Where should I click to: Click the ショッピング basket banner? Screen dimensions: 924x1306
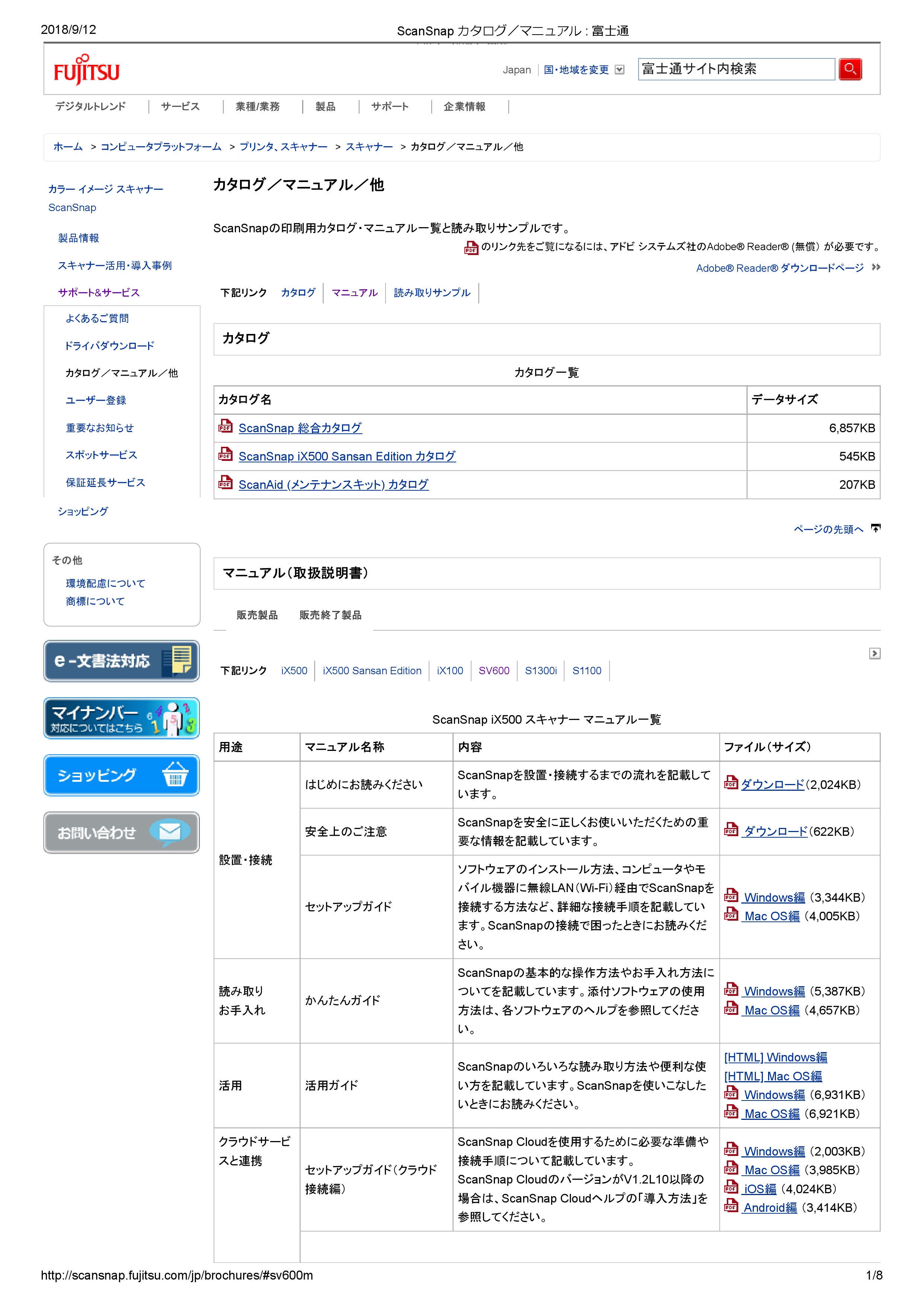[x=121, y=775]
